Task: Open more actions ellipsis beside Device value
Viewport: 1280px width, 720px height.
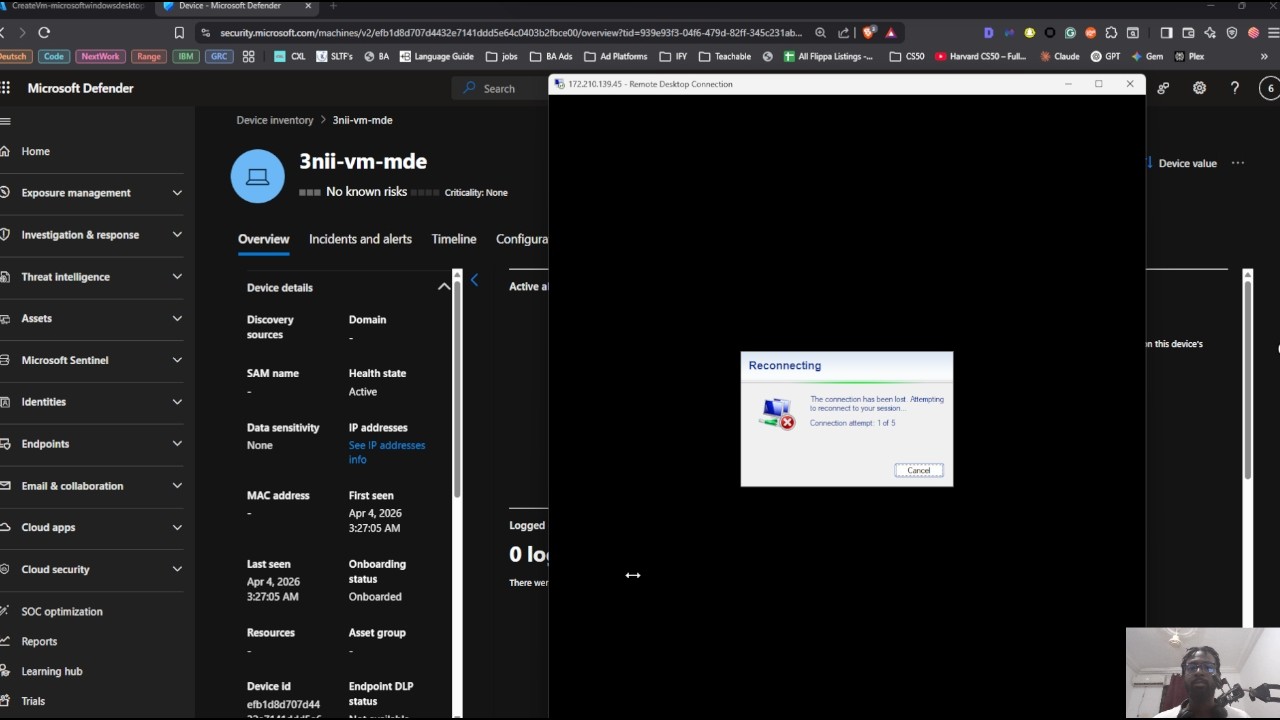Action: coord(1238,163)
